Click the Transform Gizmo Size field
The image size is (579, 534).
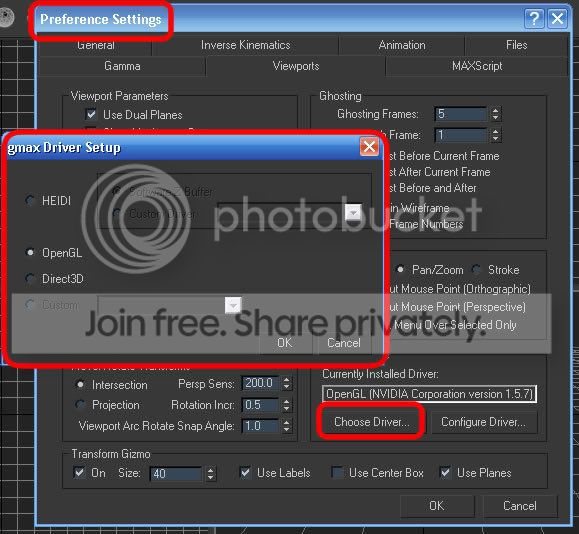pos(175,473)
